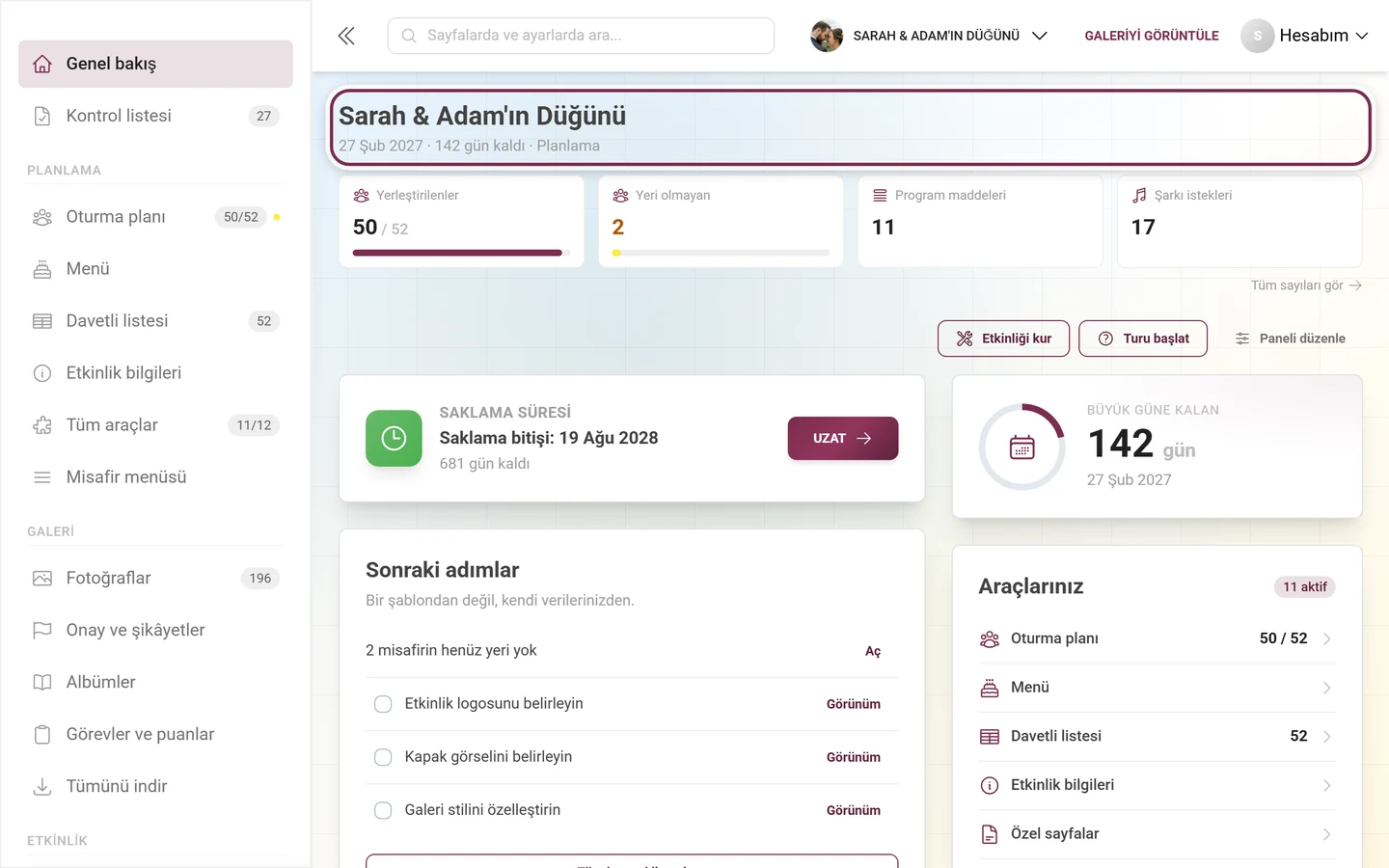Click the calendar icon in the countdown ring
The height and width of the screenshot is (868, 1389).
click(x=1022, y=448)
